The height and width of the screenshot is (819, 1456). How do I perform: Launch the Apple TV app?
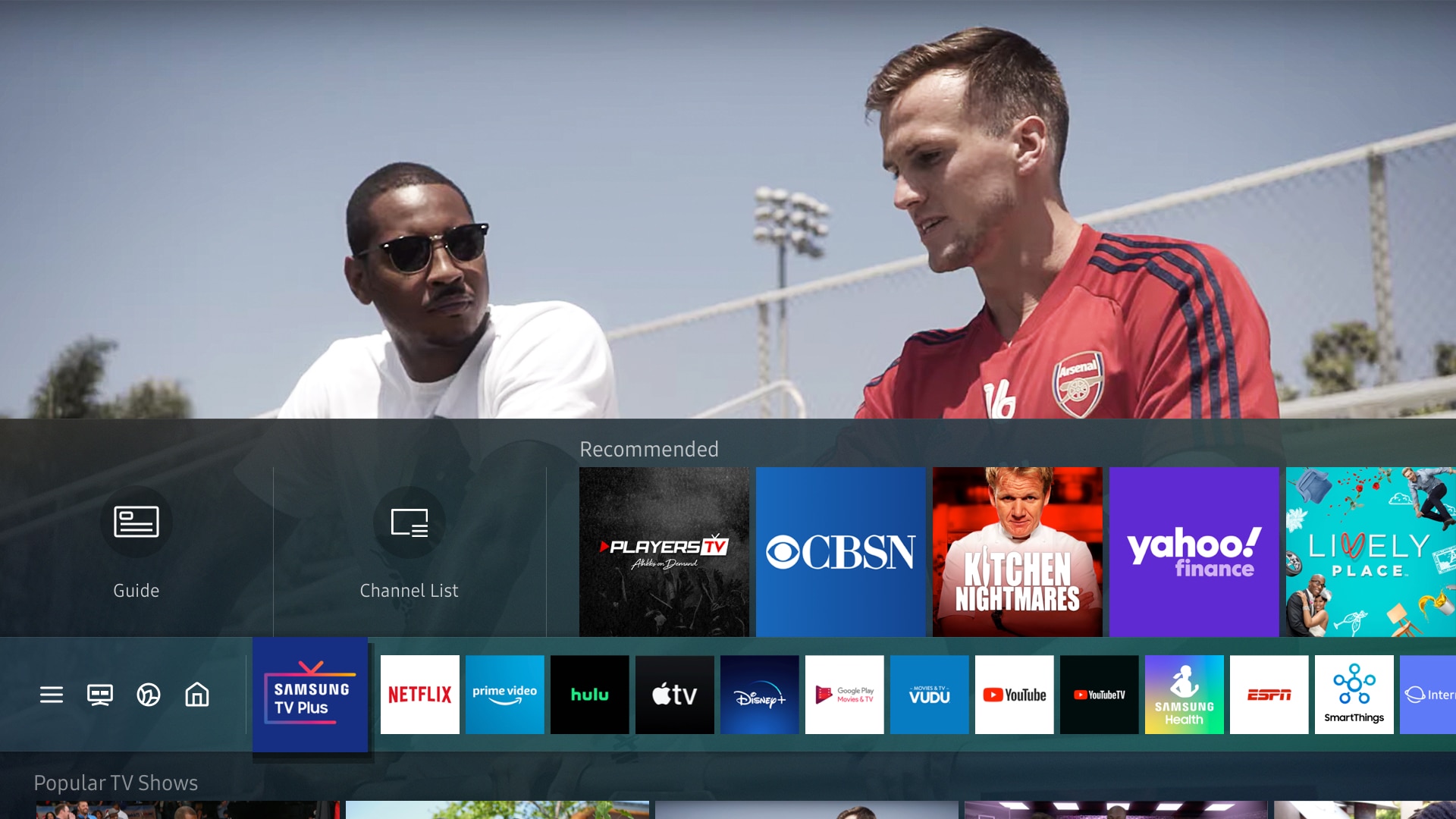tap(674, 695)
